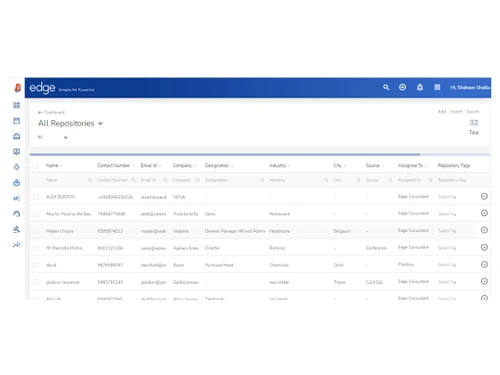
Task: Open row action circle for ALEX BUSTON
Action: [x=484, y=196]
